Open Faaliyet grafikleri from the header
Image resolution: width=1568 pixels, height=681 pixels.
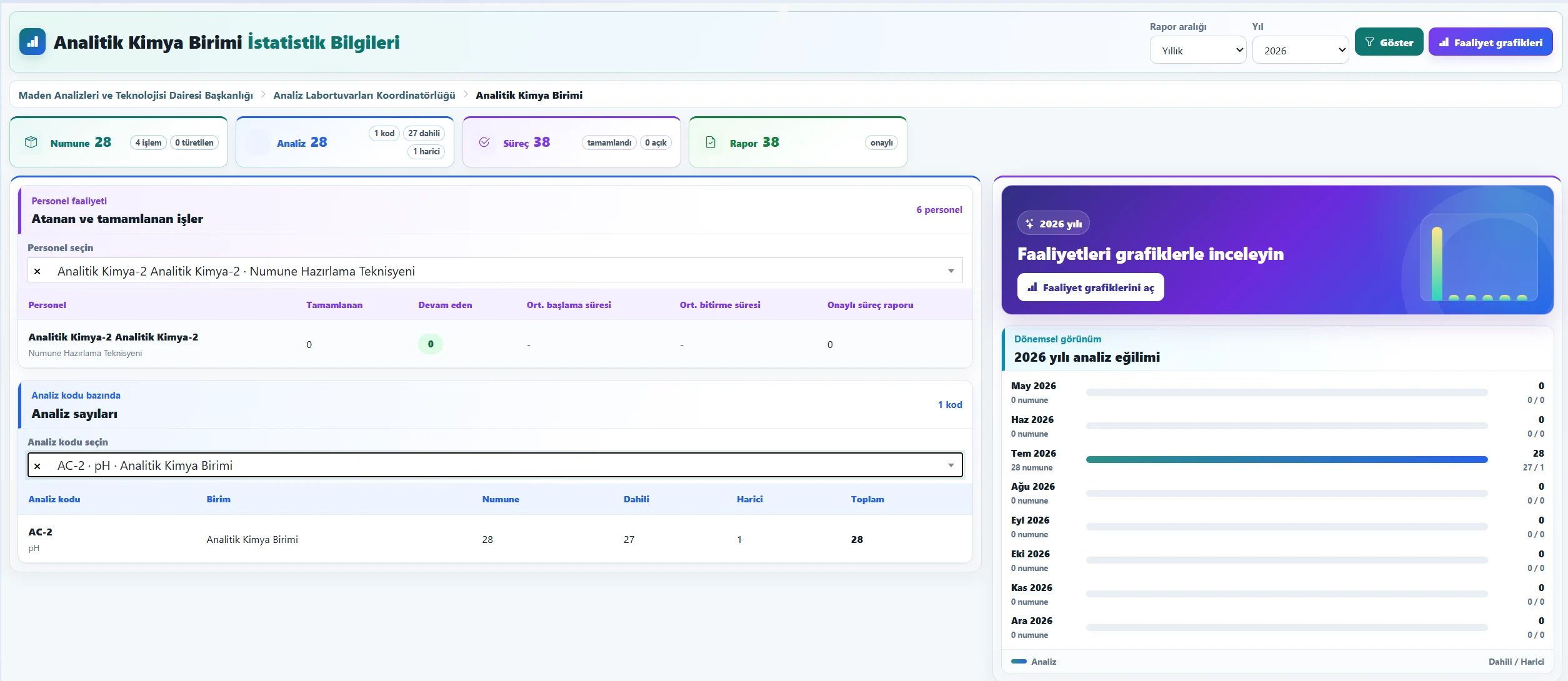pos(1491,42)
